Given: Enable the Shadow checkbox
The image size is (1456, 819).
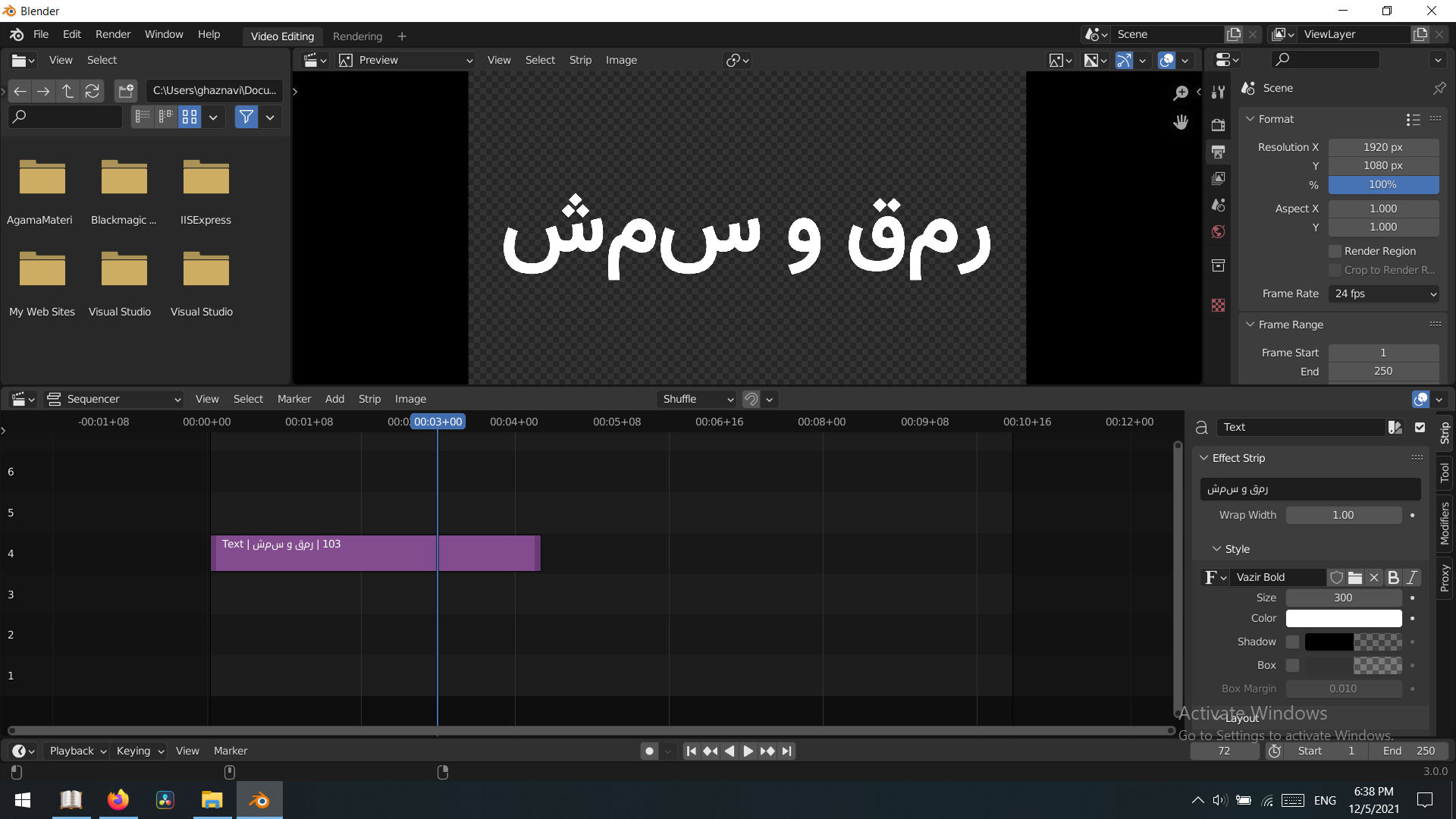Looking at the screenshot, I should pyautogui.click(x=1293, y=642).
